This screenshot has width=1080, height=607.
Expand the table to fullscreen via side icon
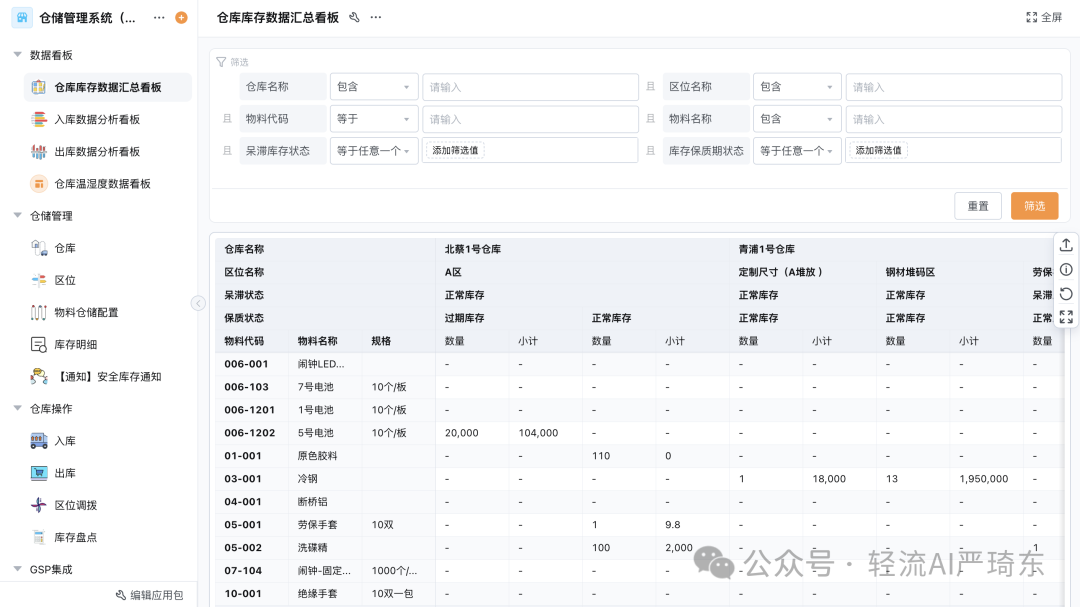point(1066,319)
